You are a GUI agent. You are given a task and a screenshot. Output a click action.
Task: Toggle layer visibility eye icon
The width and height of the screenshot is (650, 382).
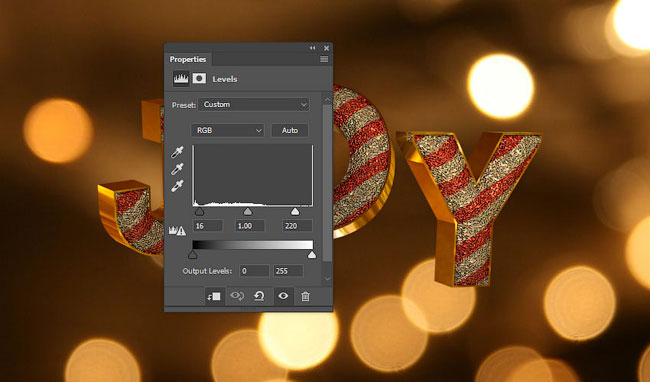[x=283, y=296]
